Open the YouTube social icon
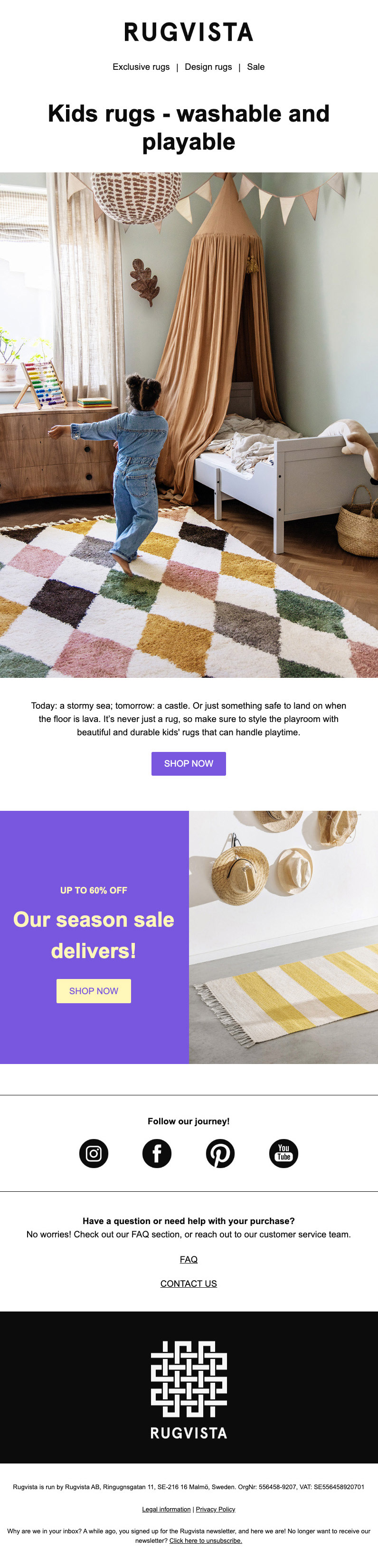Viewport: 378px width, 1568px height. pos(283,1153)
